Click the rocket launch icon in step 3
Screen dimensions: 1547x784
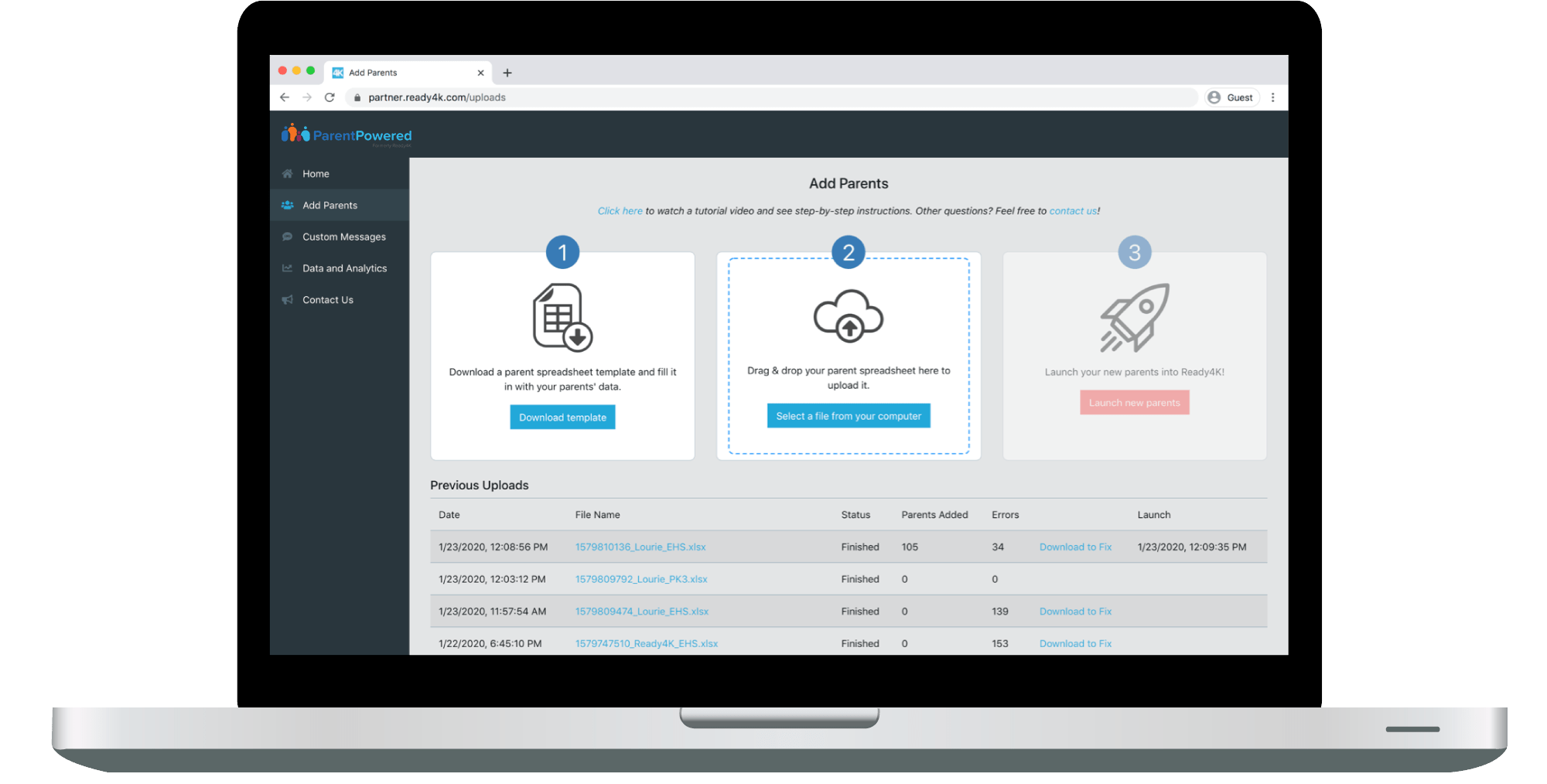(x=1135, y=318)
